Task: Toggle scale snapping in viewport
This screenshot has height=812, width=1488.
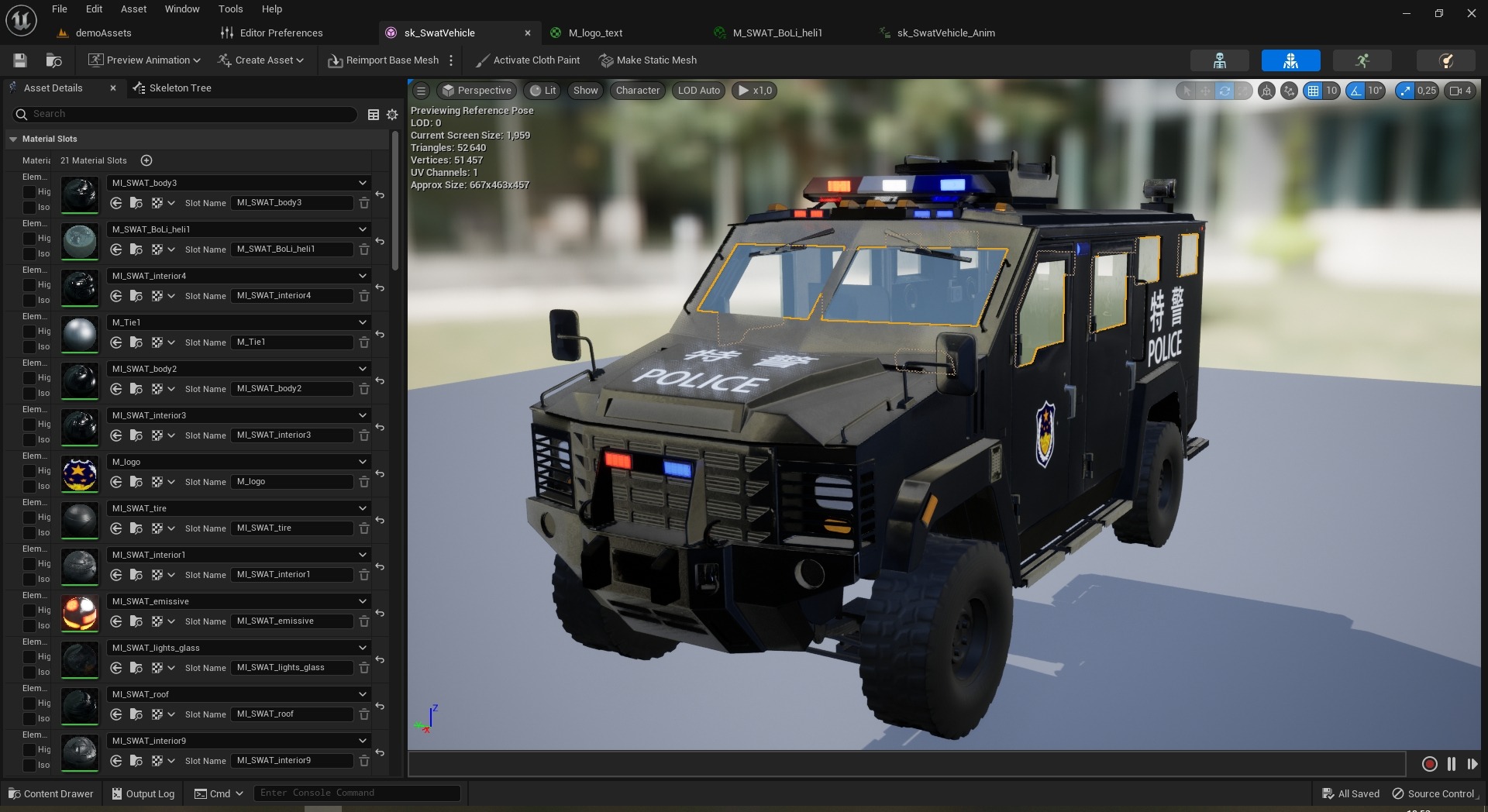Action: coord(1406,91)
